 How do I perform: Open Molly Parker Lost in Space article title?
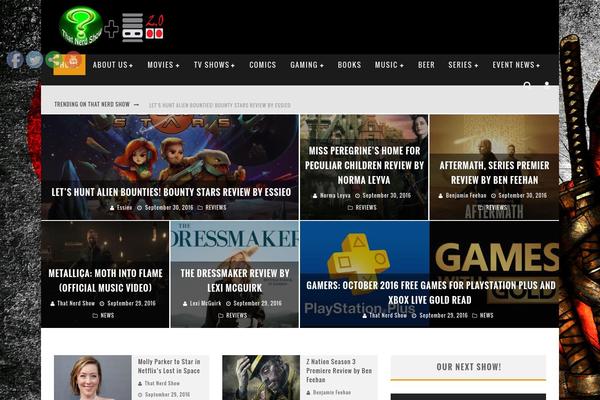tap(169, 366)
